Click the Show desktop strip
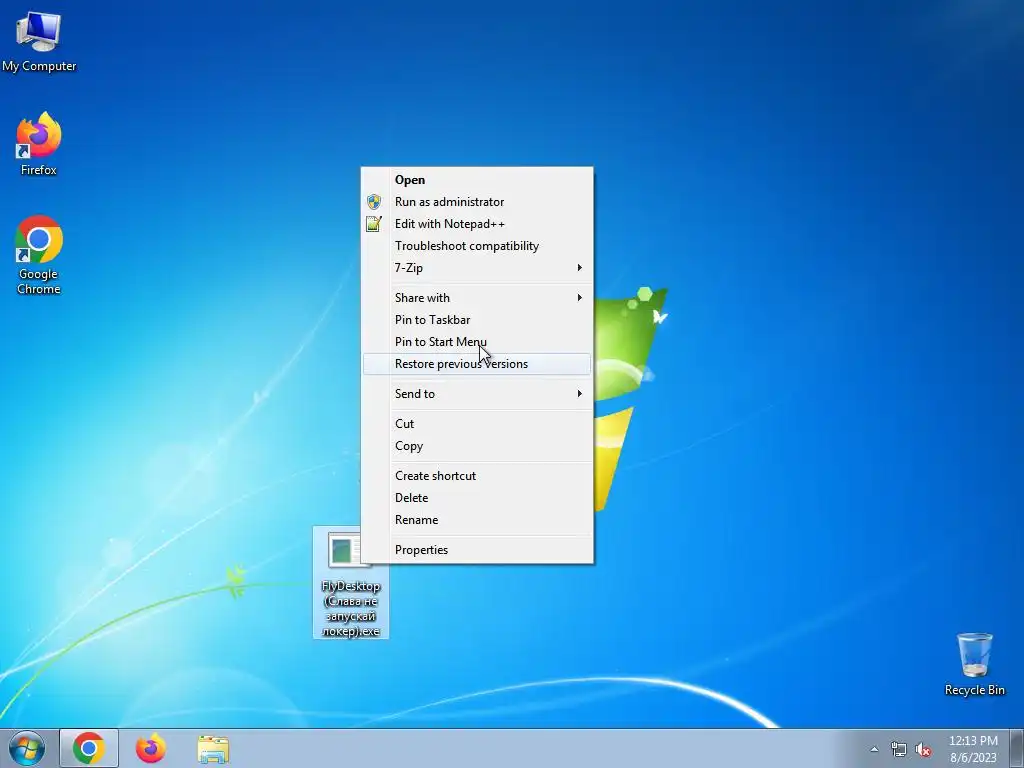The height and width of the screenshot is (768, 1024). click(x=1017, y=748)
